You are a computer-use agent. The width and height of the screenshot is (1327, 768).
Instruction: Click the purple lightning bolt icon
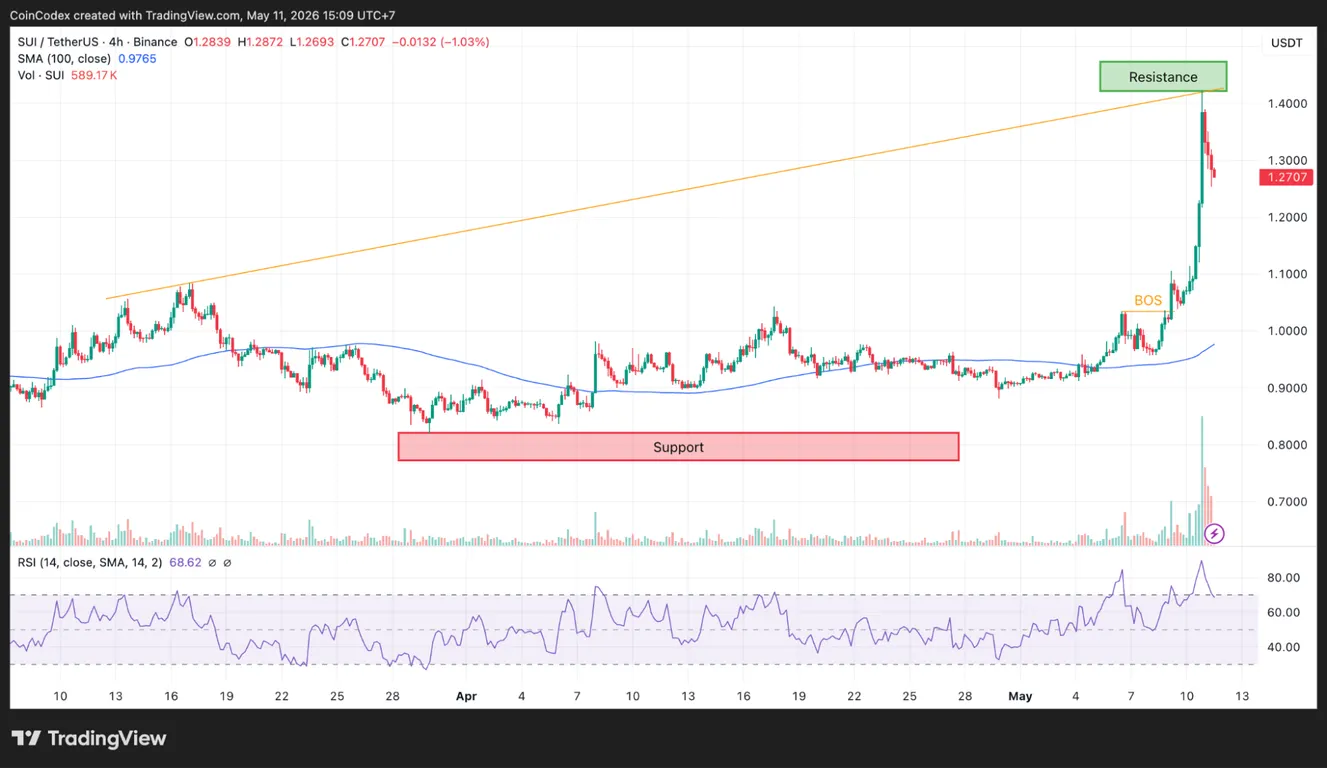coord(1214,533)
